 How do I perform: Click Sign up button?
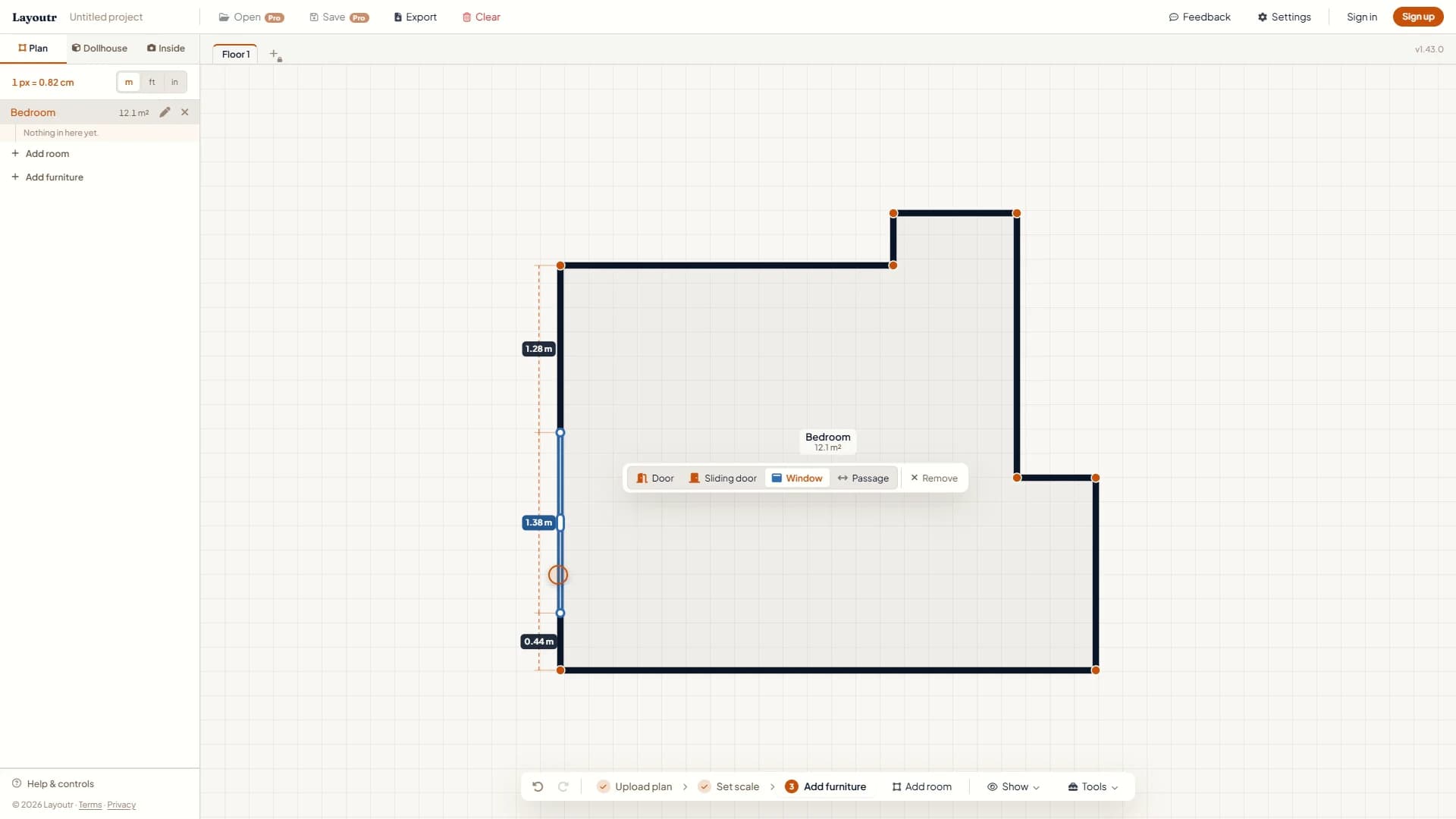[x=1418, y=17]
